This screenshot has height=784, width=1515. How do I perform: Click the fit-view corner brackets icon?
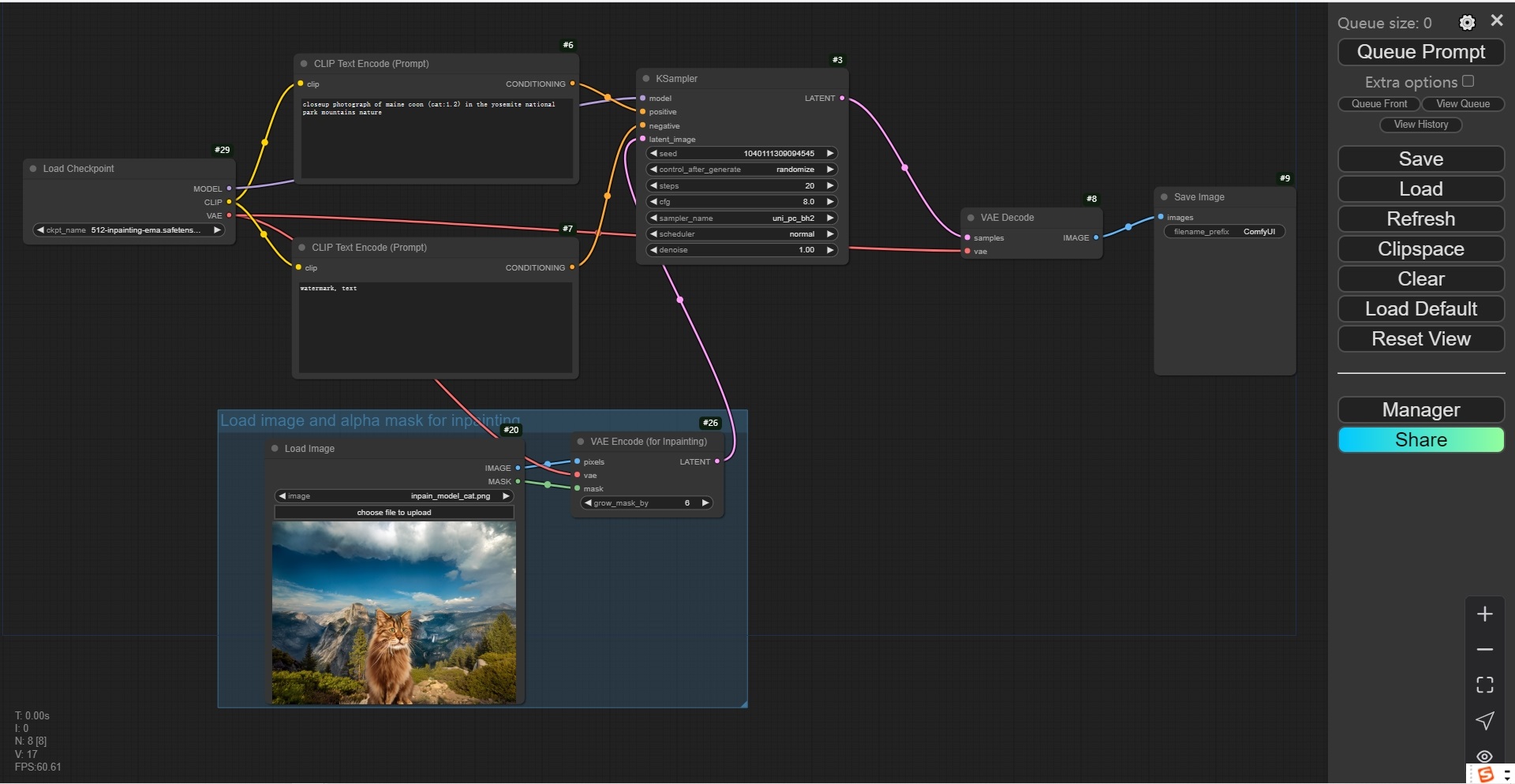(1484, 685)
